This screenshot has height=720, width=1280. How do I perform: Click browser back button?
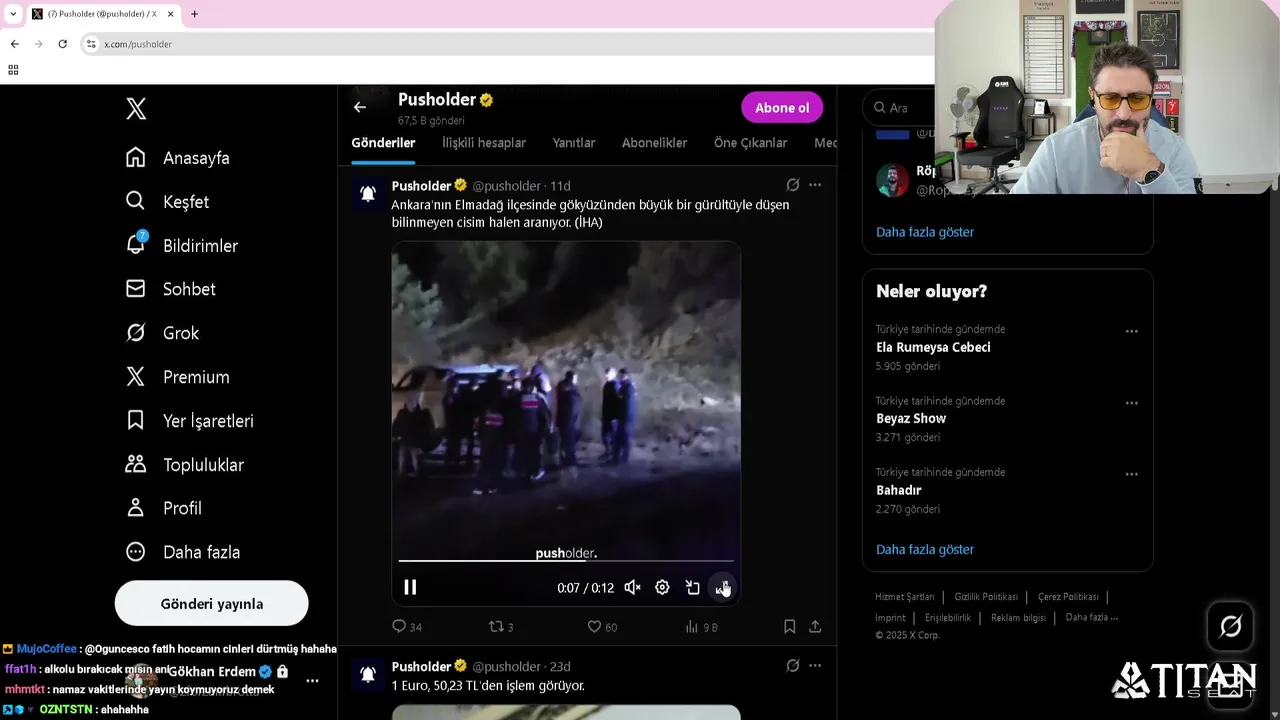pos(14,44)
